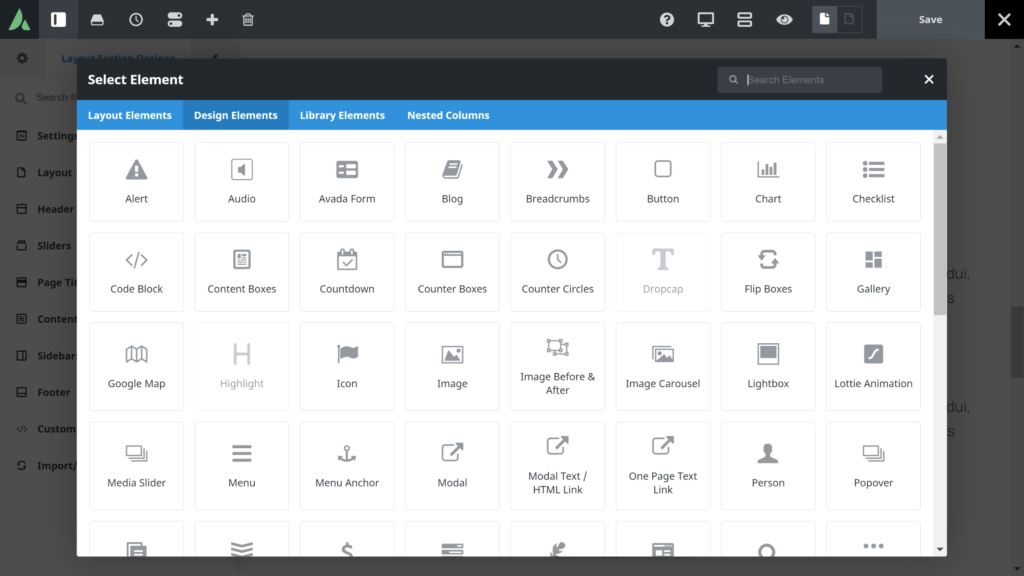Select the Gallery element
Screen dimensions: 1024x576
(873, 272)
